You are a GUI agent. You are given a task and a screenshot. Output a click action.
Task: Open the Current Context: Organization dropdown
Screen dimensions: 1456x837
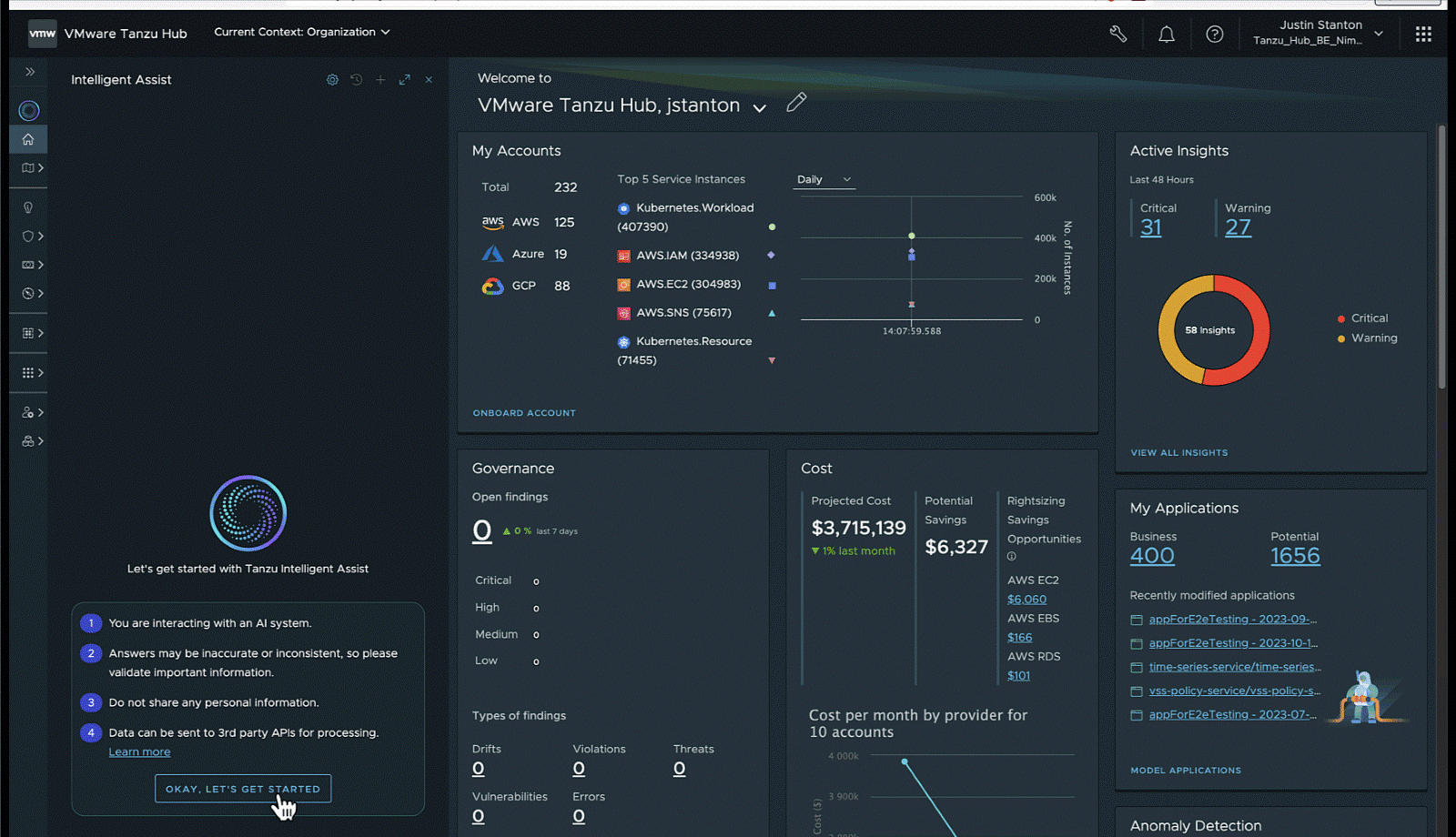tap(300, 32)
